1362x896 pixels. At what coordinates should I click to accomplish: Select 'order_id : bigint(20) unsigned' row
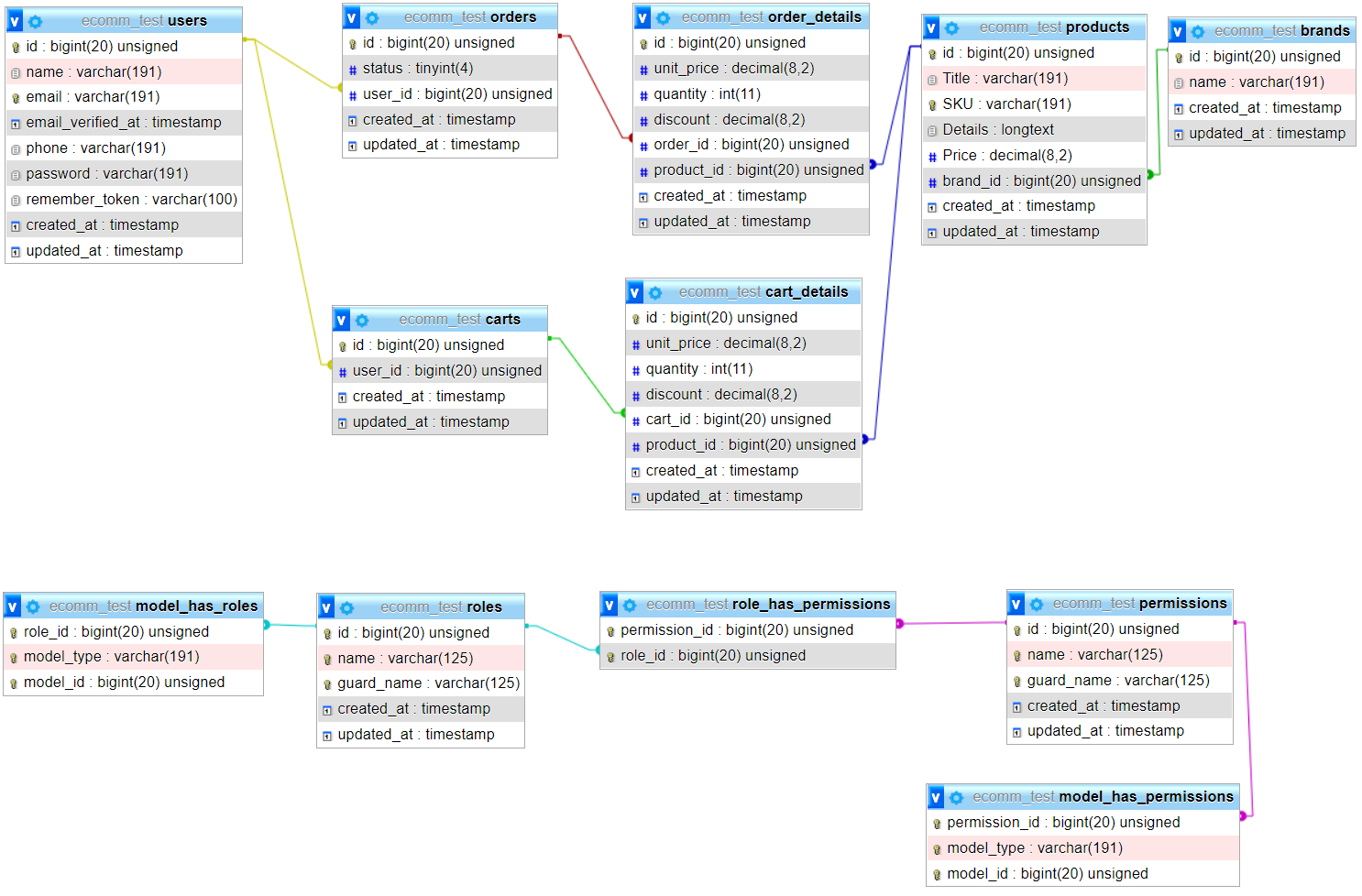click(x=751, y=145)
